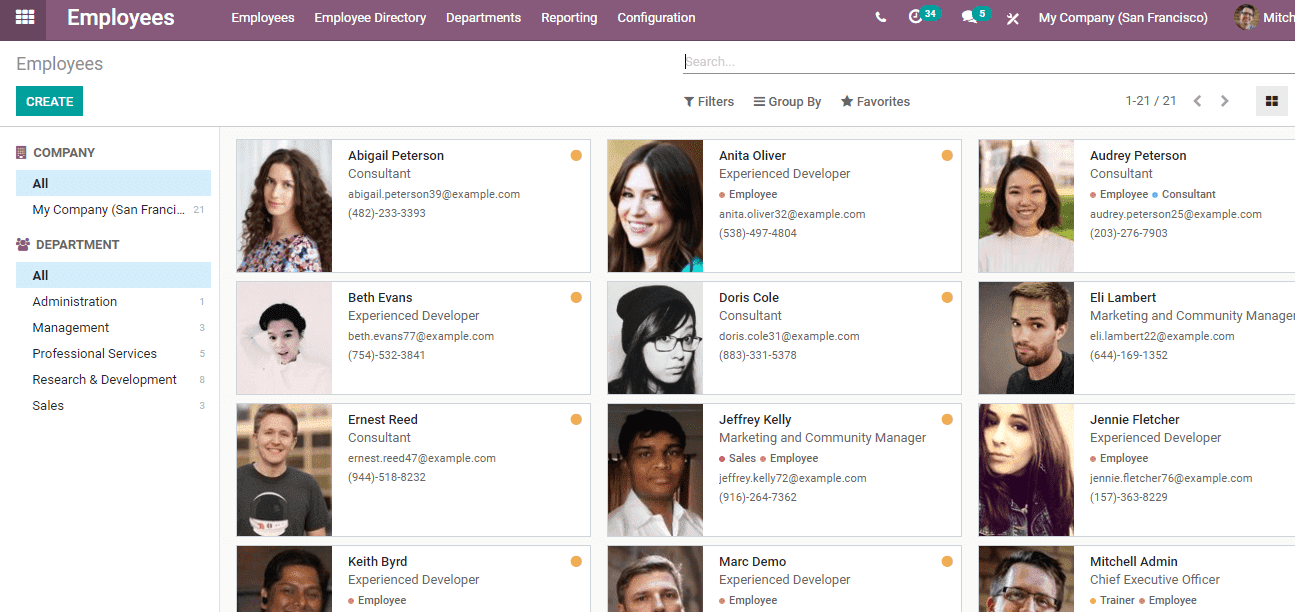Click Jeffrey Kelly's orange status dot
The width and height of the screenshot is (1295, 612).
tap(947, 420)
